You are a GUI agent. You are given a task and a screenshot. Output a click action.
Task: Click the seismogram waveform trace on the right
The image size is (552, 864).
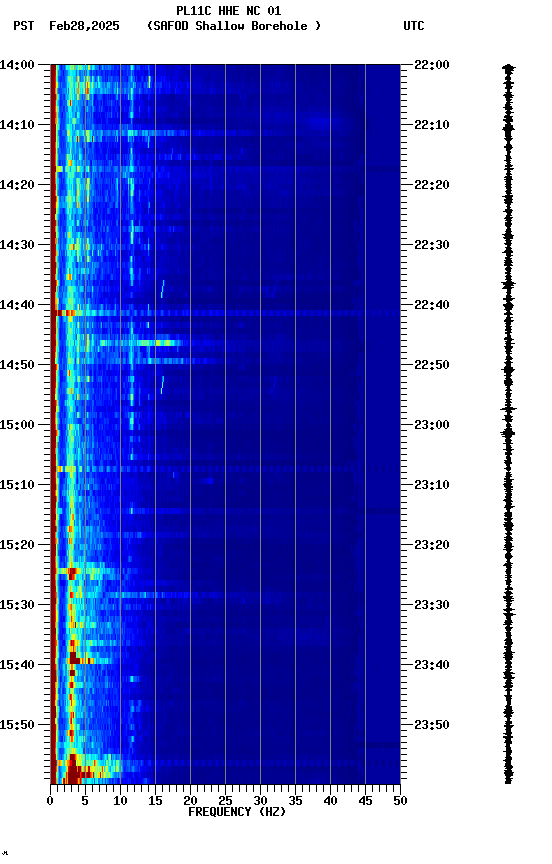click(x=508, y=424)
